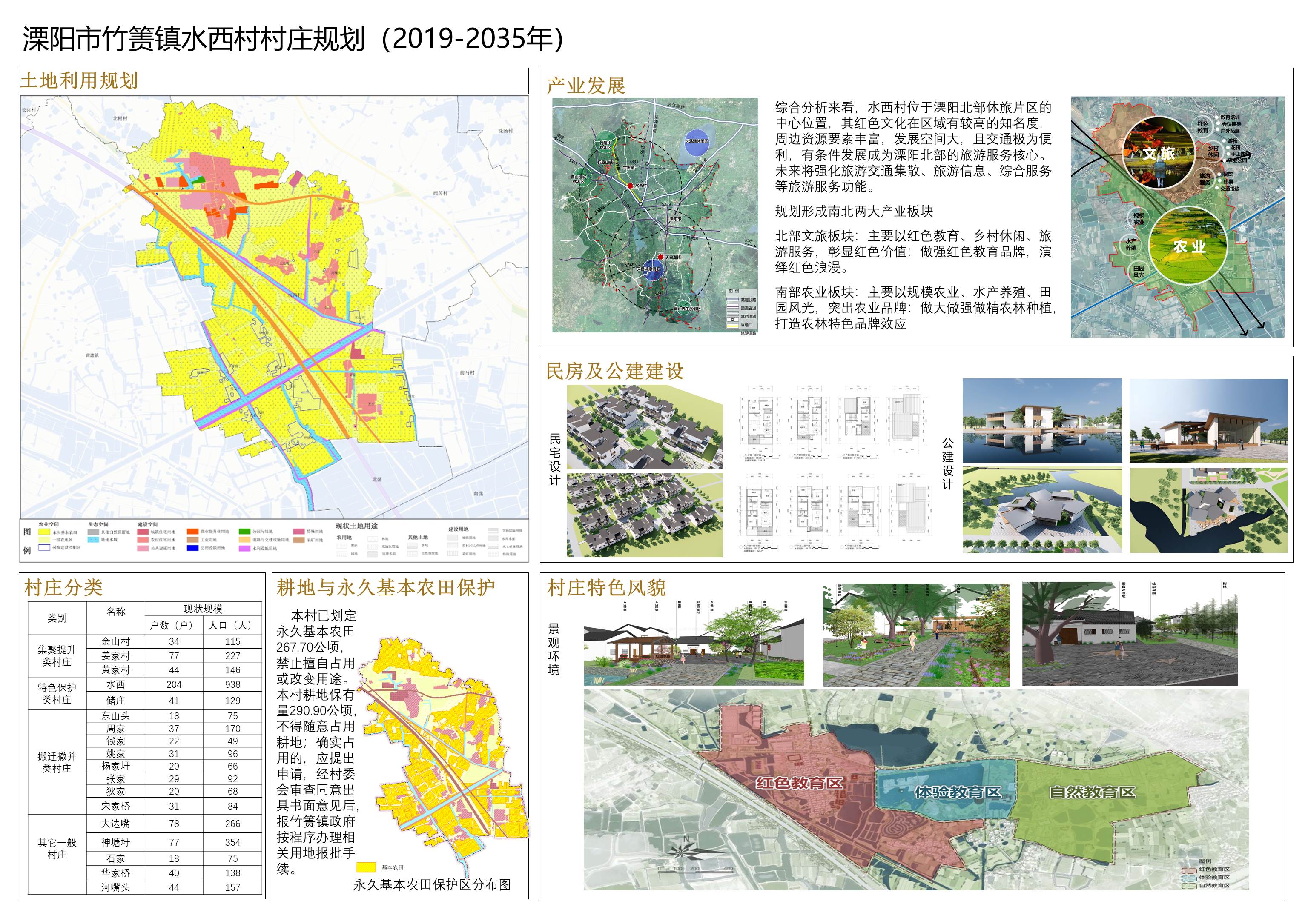Click the cyan 陆地水域 legend swatch
The image size is (1308, 924).
click(x=93, y=540)
